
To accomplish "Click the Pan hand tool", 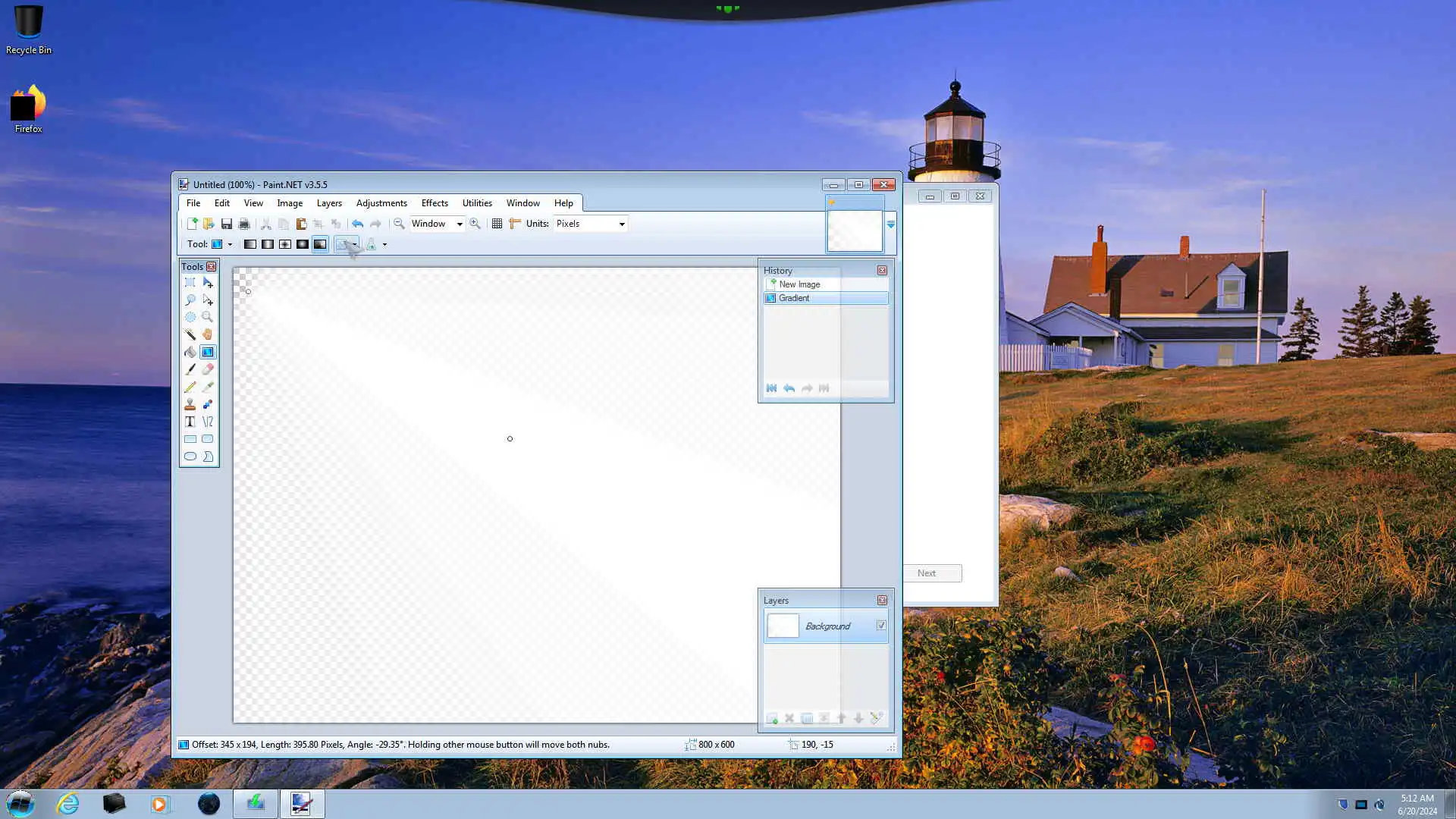I will (208, 334).
